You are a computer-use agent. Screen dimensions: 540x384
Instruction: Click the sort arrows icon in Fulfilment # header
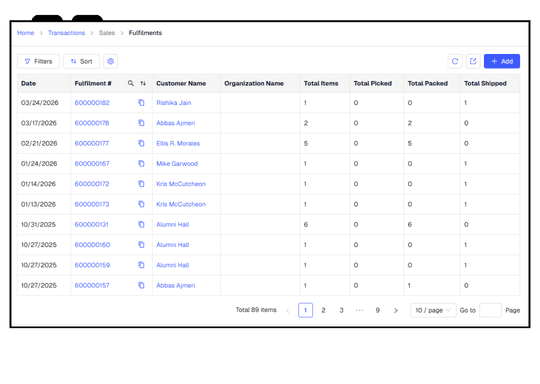click(x=143, y=83)
